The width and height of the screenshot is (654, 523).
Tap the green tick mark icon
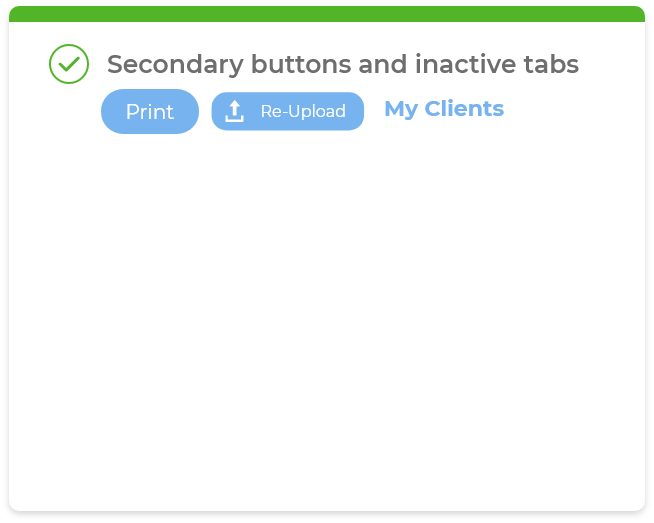[x=69, y=64]
